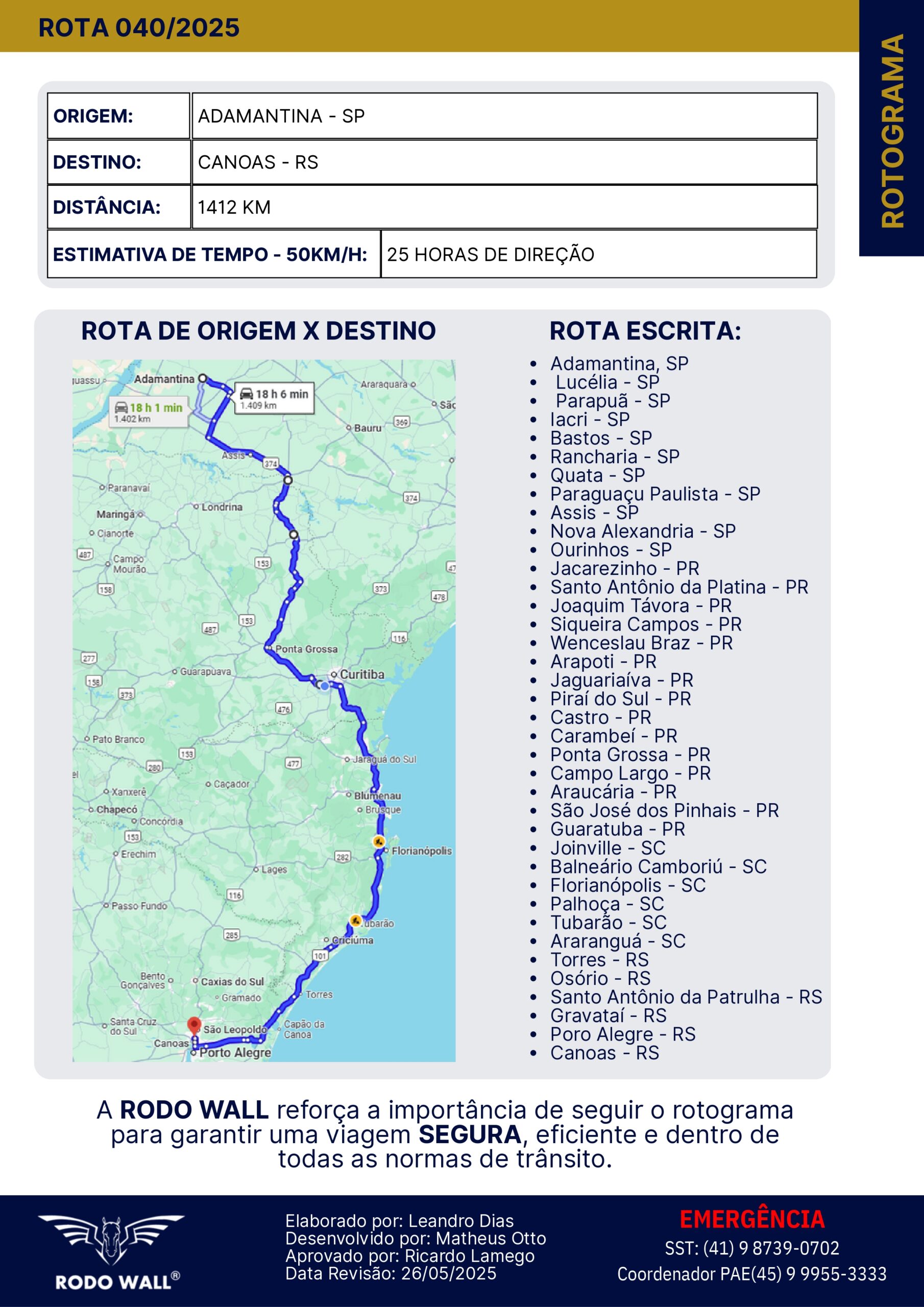Click 'Santo Antônio da Platina - PR' item

point(679,587)
